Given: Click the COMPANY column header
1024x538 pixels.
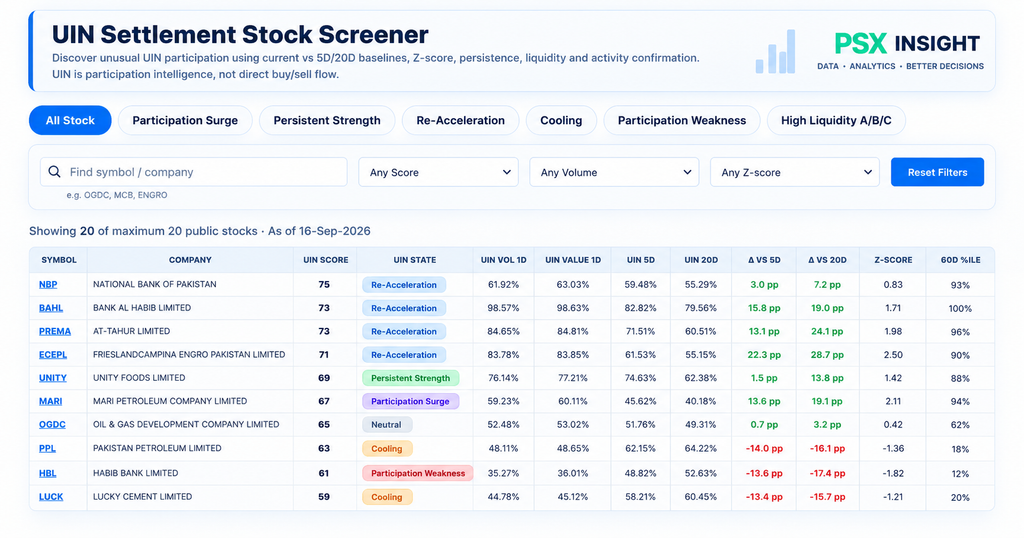Looking at the screenshot, I should pos(190,260).
